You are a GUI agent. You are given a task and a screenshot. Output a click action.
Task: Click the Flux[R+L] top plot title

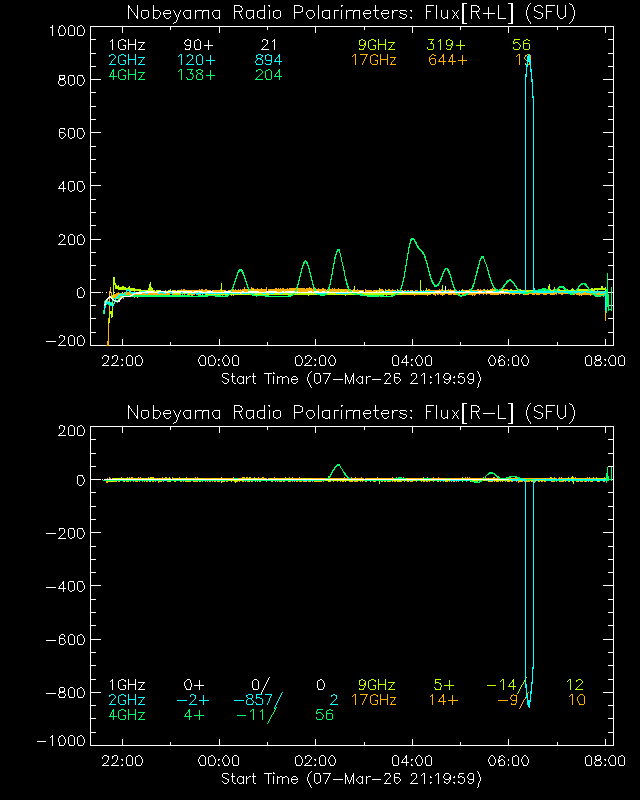pyautogui.click(x=351, y=13)
